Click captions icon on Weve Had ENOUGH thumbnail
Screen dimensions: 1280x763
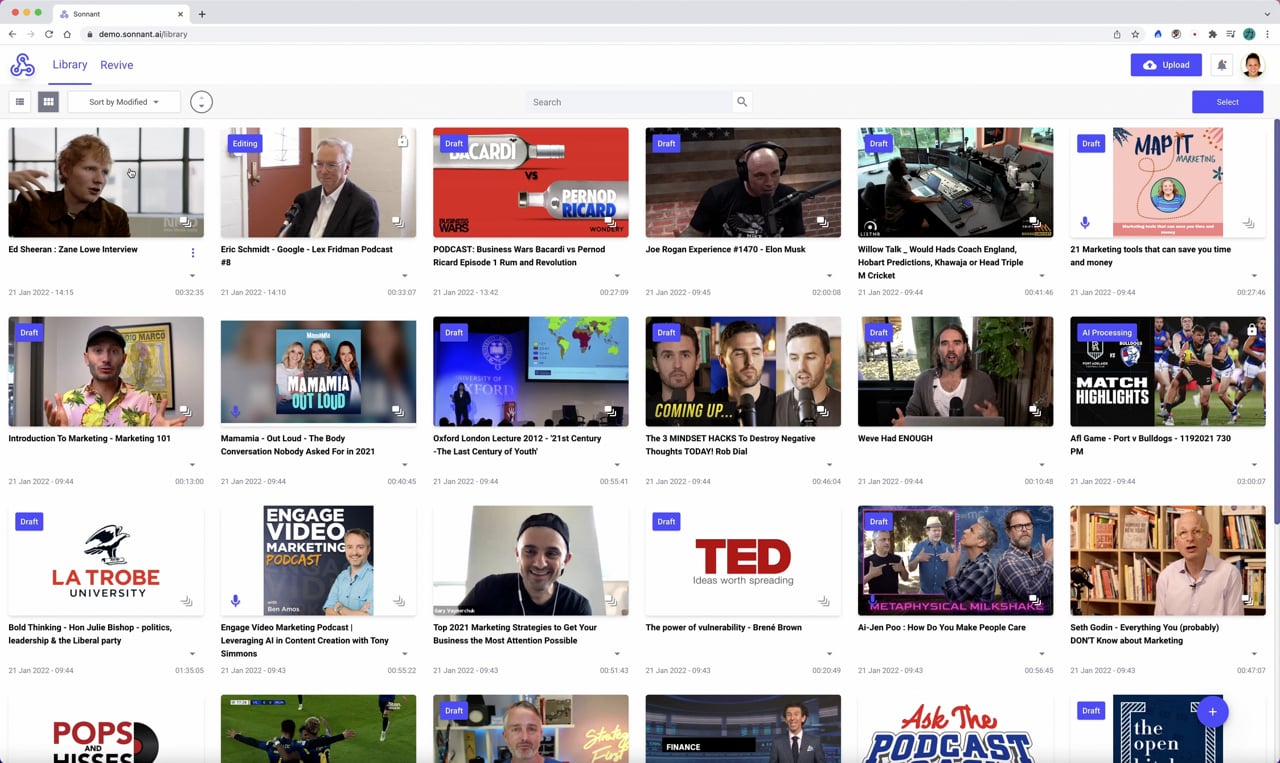tap(1035, 411)
